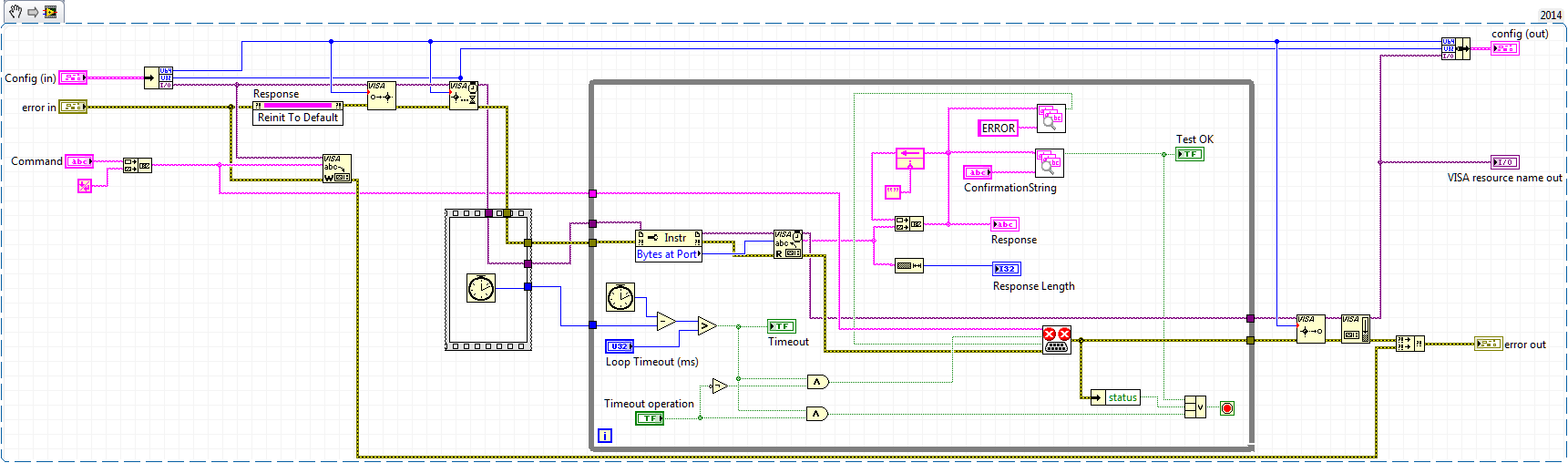Select the lower And gate
1568x463 pixels.
(x=818, y=414)
